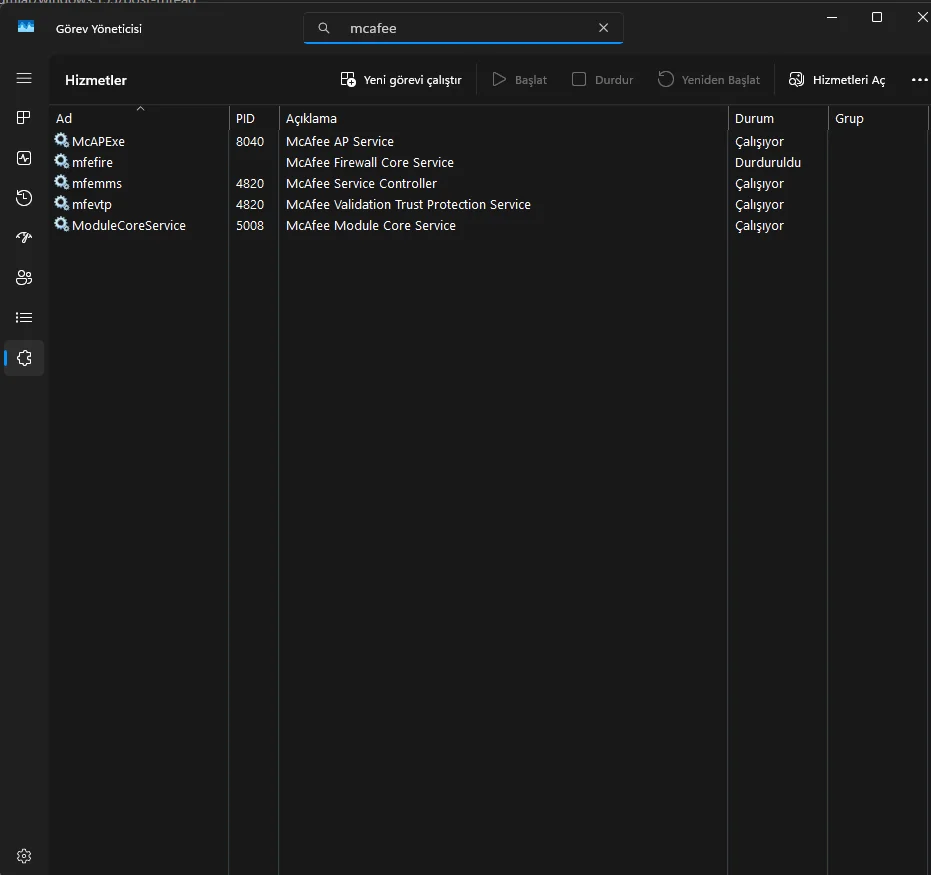931x875 pixels.
Task: Open the Startup apps page icon
Action: tap(24, 238)
